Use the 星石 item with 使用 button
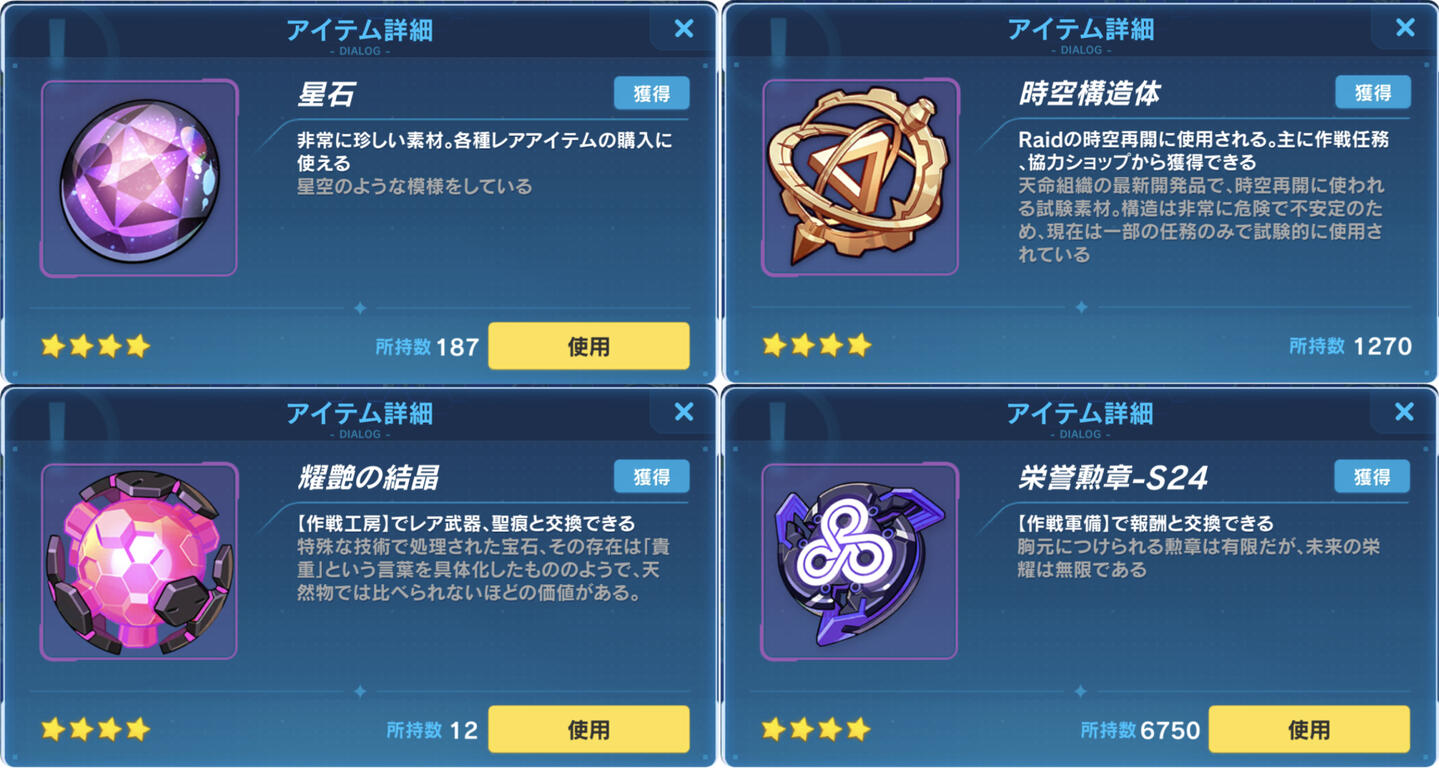Viewport: 1439px width, 768px height. [588, 346]
